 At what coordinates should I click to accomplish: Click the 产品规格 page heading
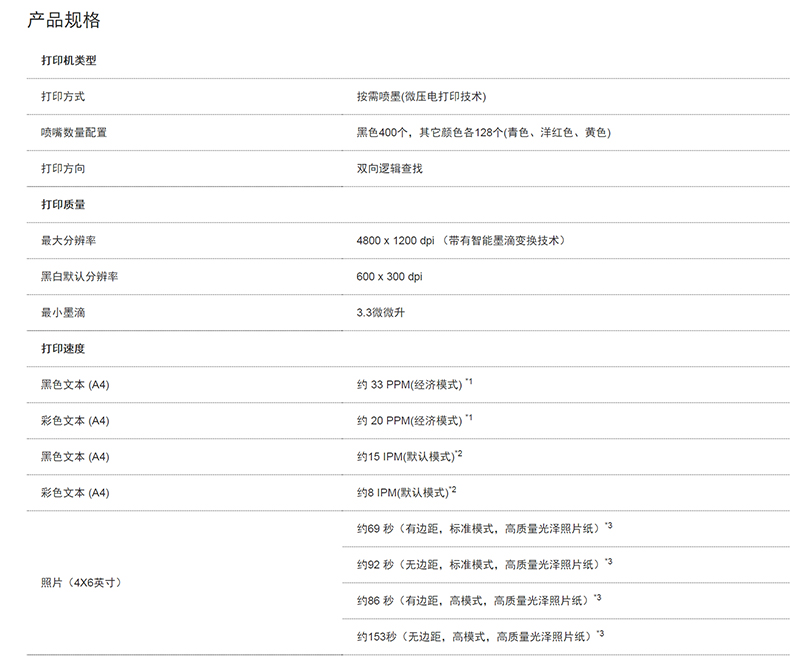(64, 21)
